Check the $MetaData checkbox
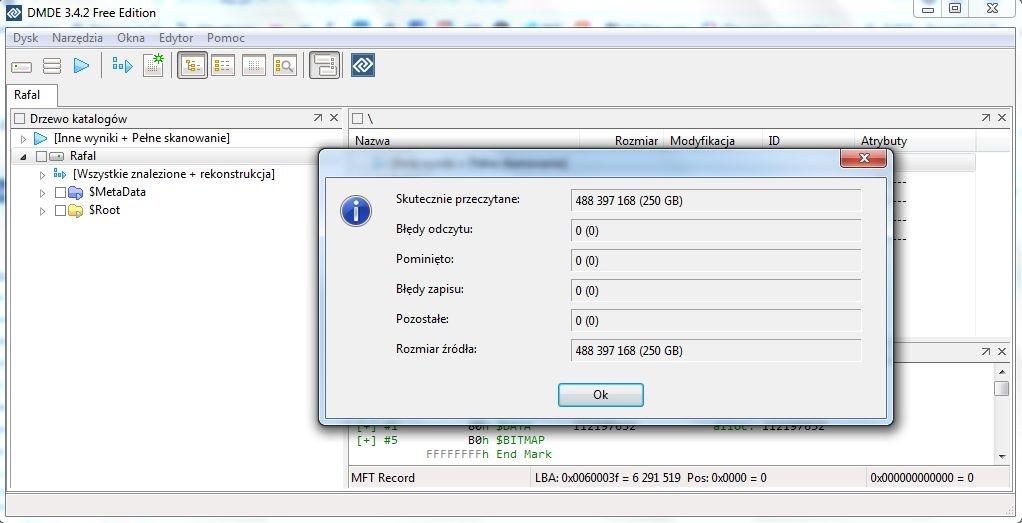 click(x=61, y=193)
